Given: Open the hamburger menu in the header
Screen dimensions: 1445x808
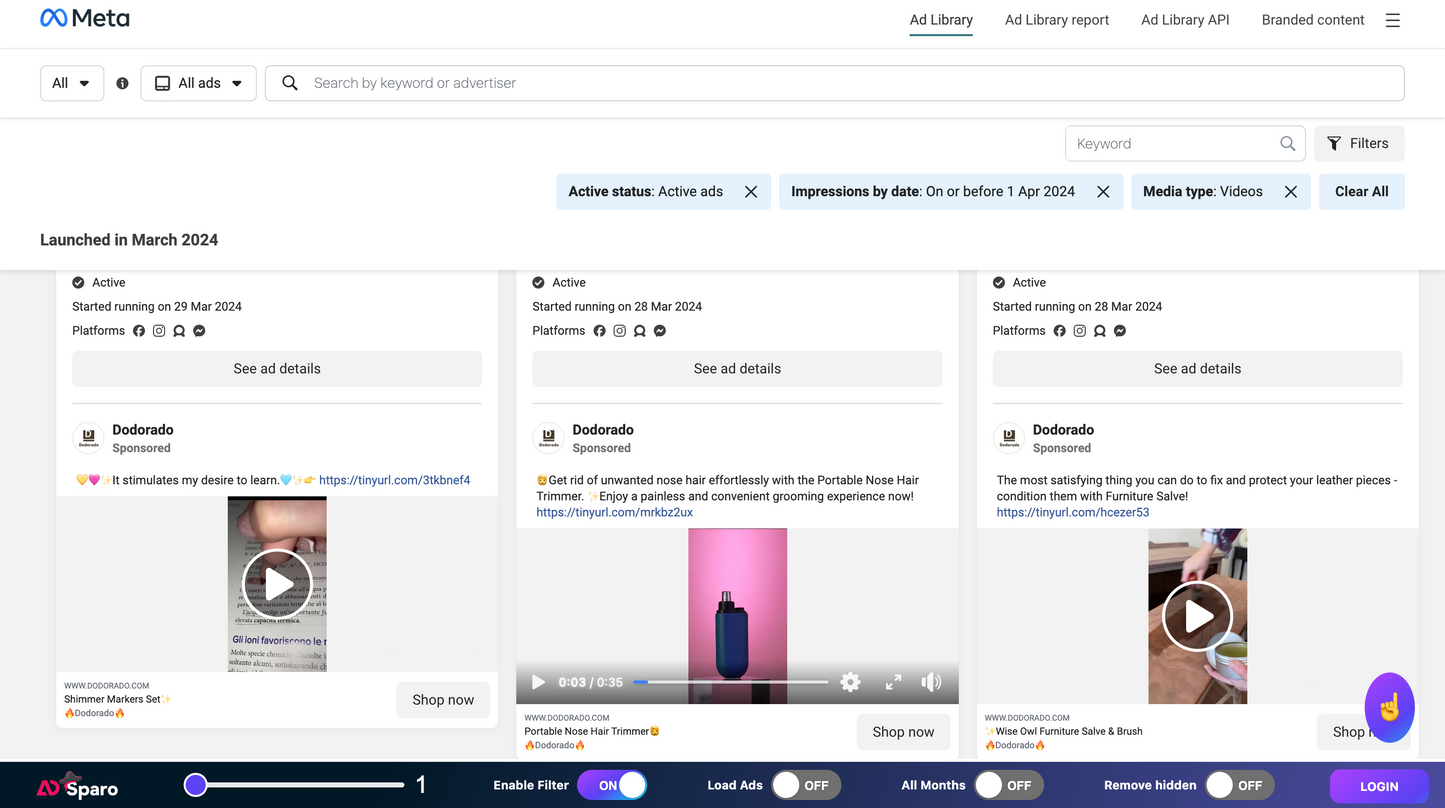Looking at the screenshot, I should [1392, 20].
